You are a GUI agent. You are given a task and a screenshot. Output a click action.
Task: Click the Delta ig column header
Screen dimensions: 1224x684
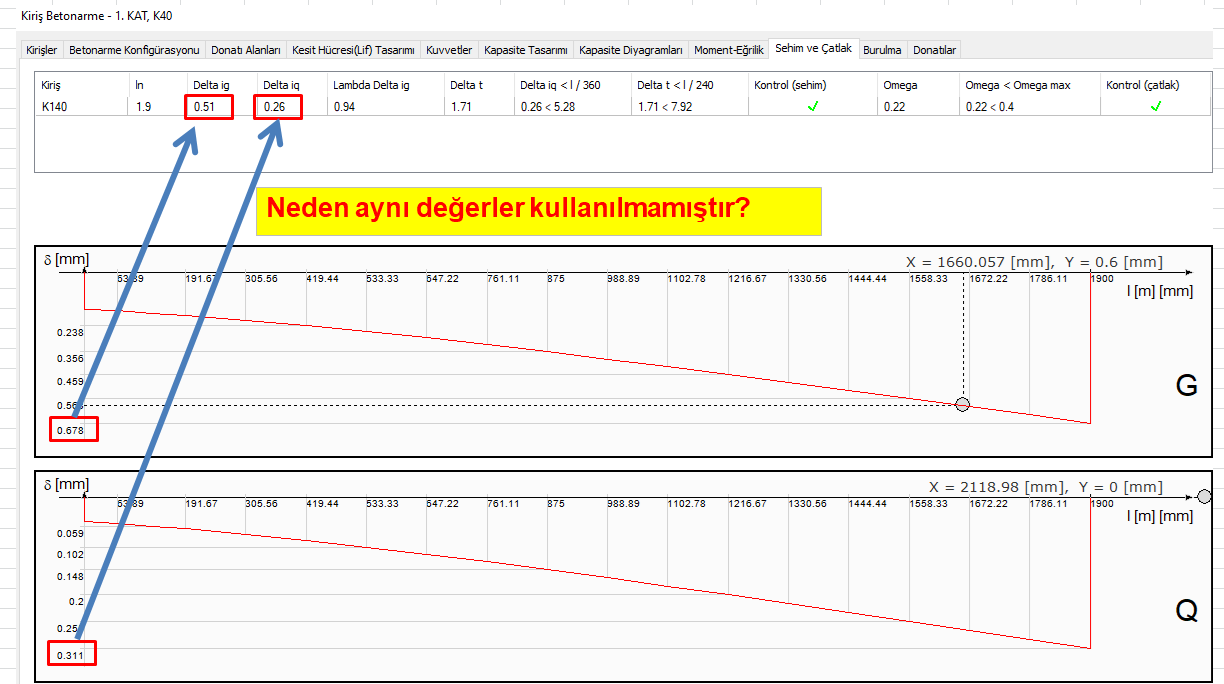point(211,85)
